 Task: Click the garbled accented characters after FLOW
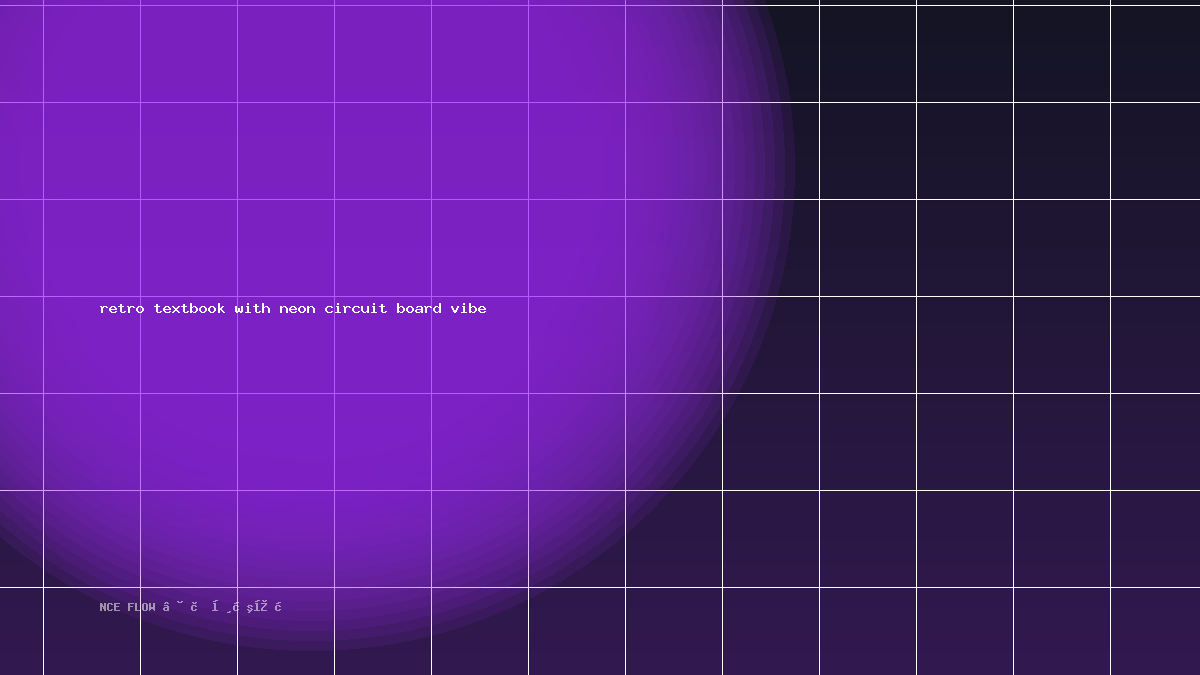[222, 607]
